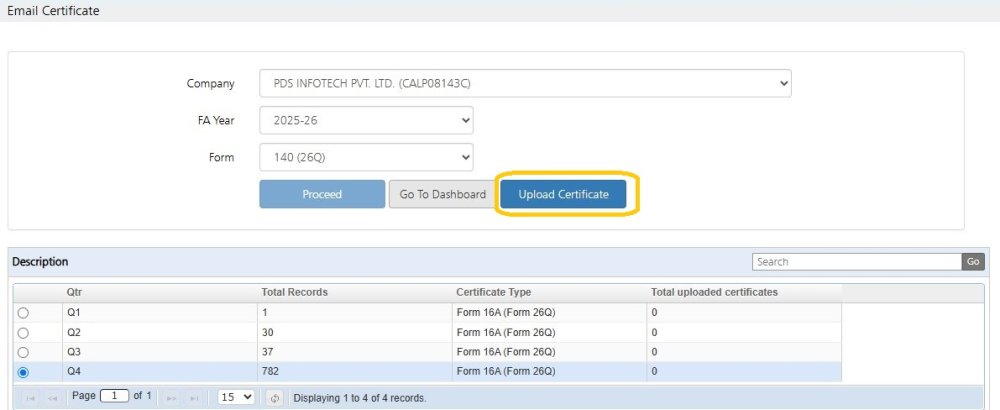Select the Q4 radio button
Screen dimensions: 1000x410
pos(23,372)
